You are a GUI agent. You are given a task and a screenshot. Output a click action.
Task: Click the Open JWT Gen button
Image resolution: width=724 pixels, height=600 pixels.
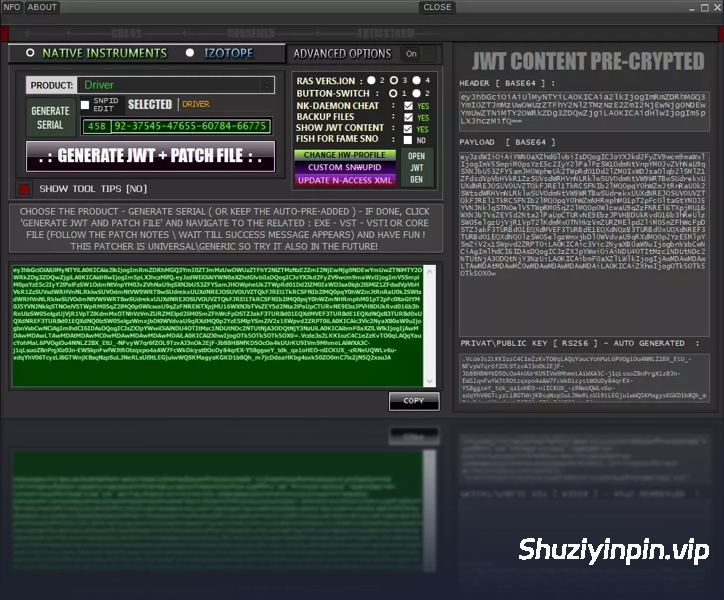click(x=416, y=168)
